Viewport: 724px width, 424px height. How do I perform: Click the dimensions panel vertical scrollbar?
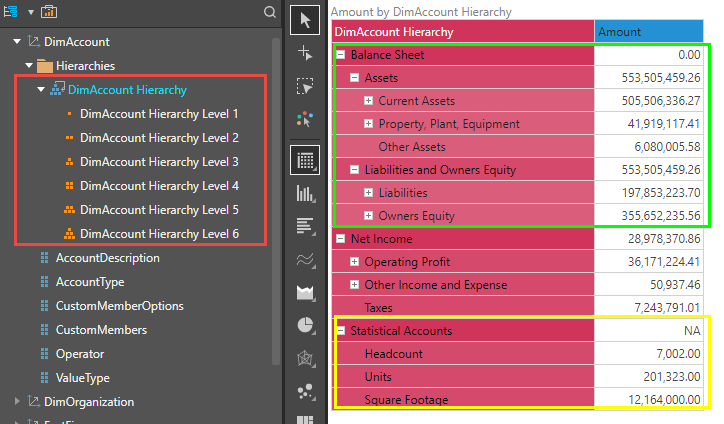277,200
